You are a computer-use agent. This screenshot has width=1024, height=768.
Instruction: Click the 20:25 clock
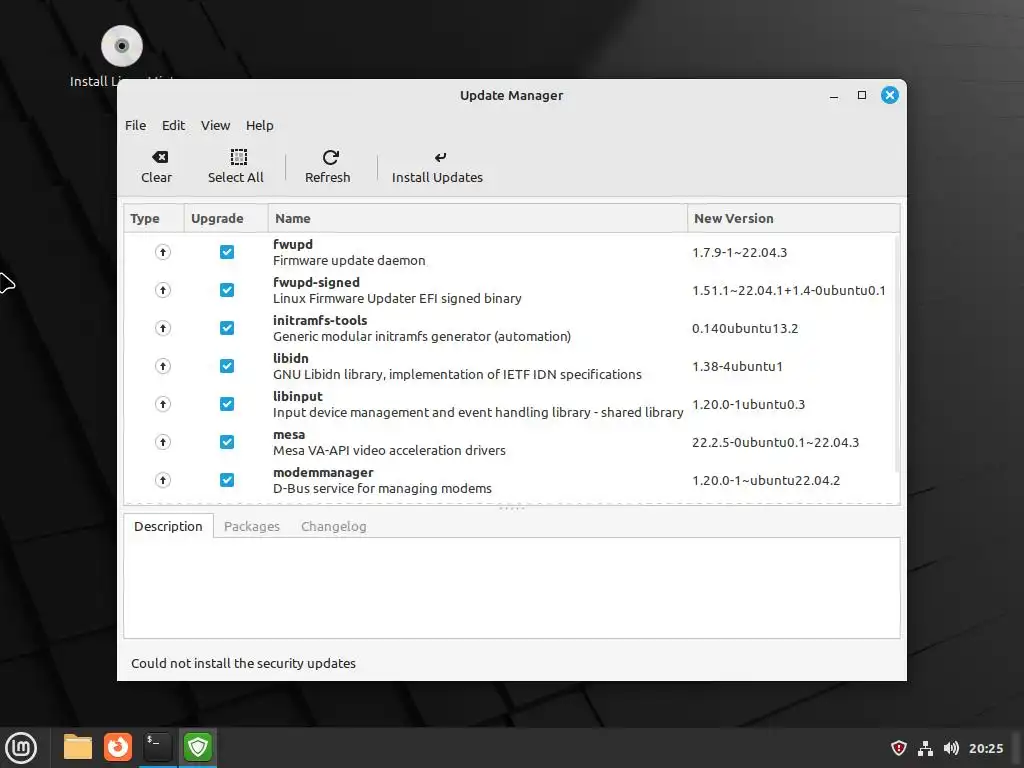[986, 748]
